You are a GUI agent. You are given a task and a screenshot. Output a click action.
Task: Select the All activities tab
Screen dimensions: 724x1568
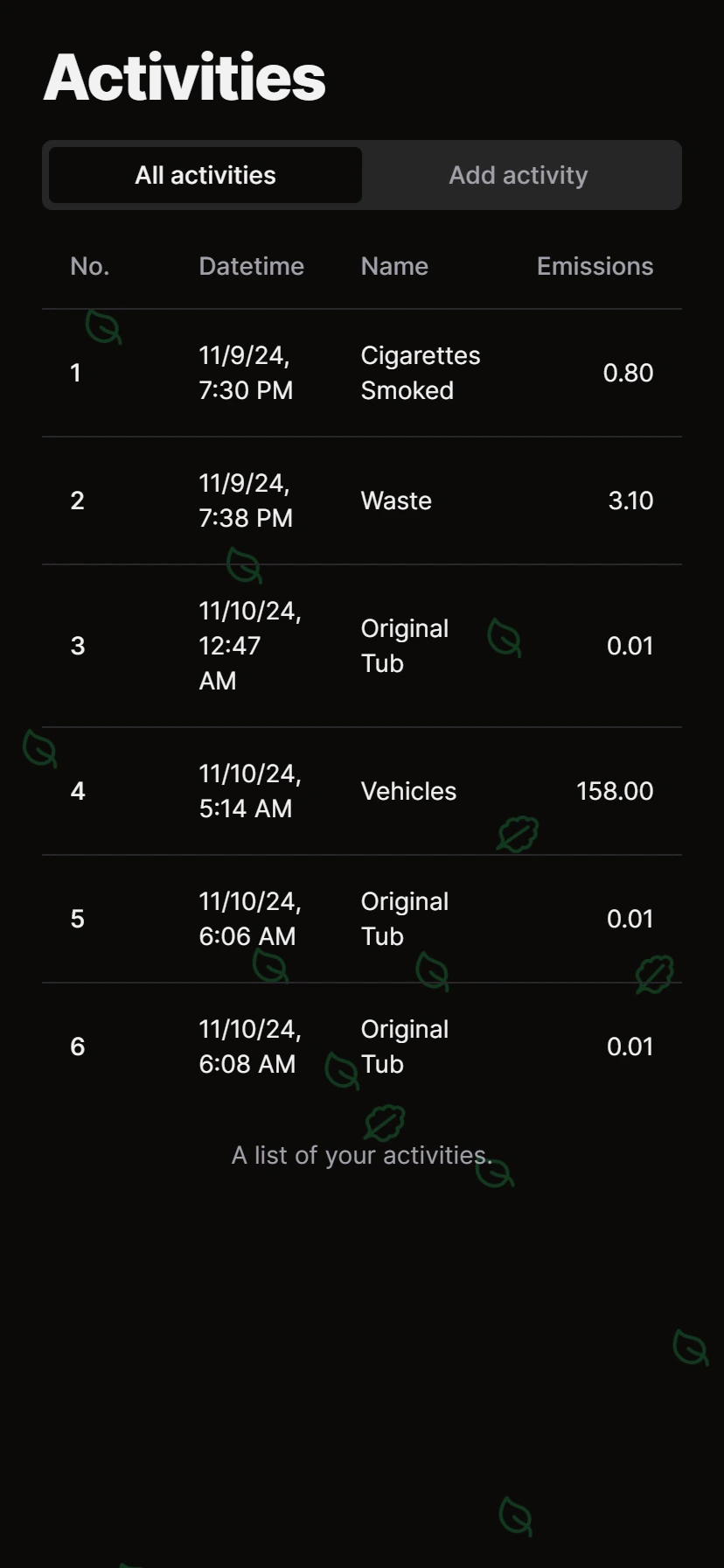(x=205, y=175)
